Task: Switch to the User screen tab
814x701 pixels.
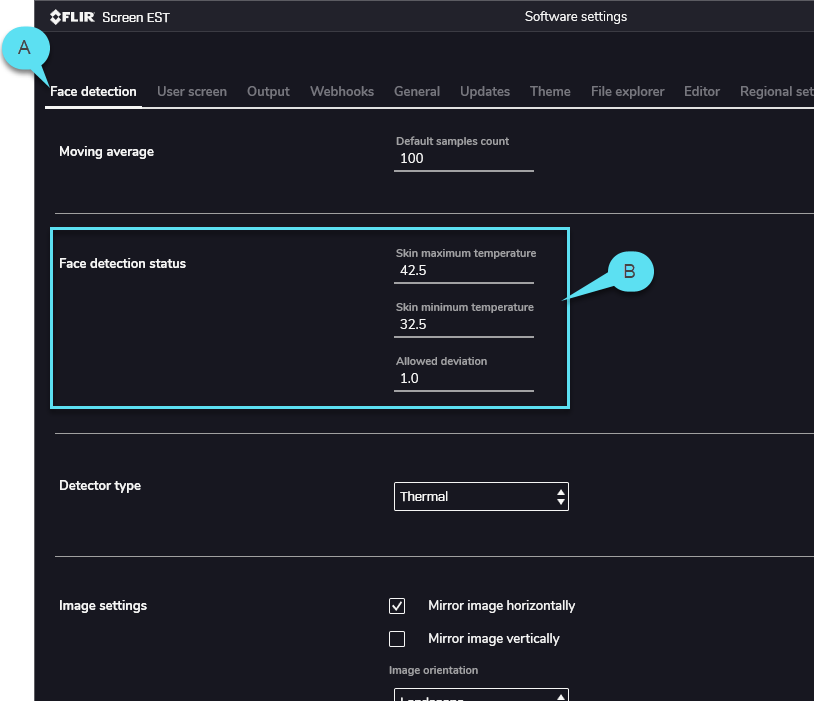Action: 192,91
